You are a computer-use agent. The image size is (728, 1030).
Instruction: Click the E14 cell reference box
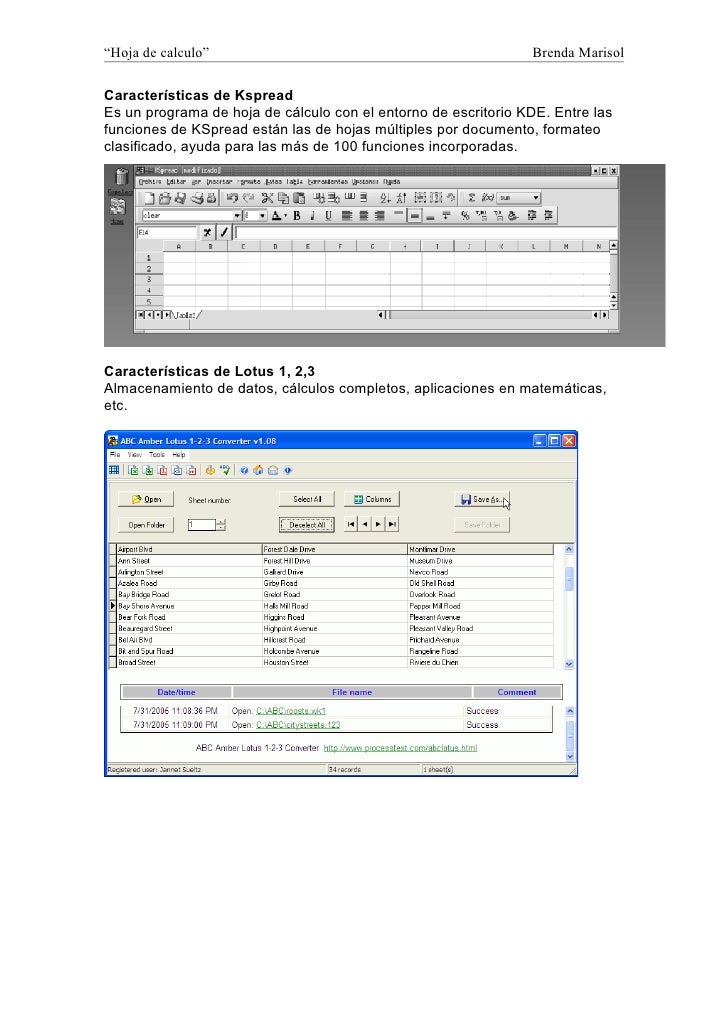[166, 233]
